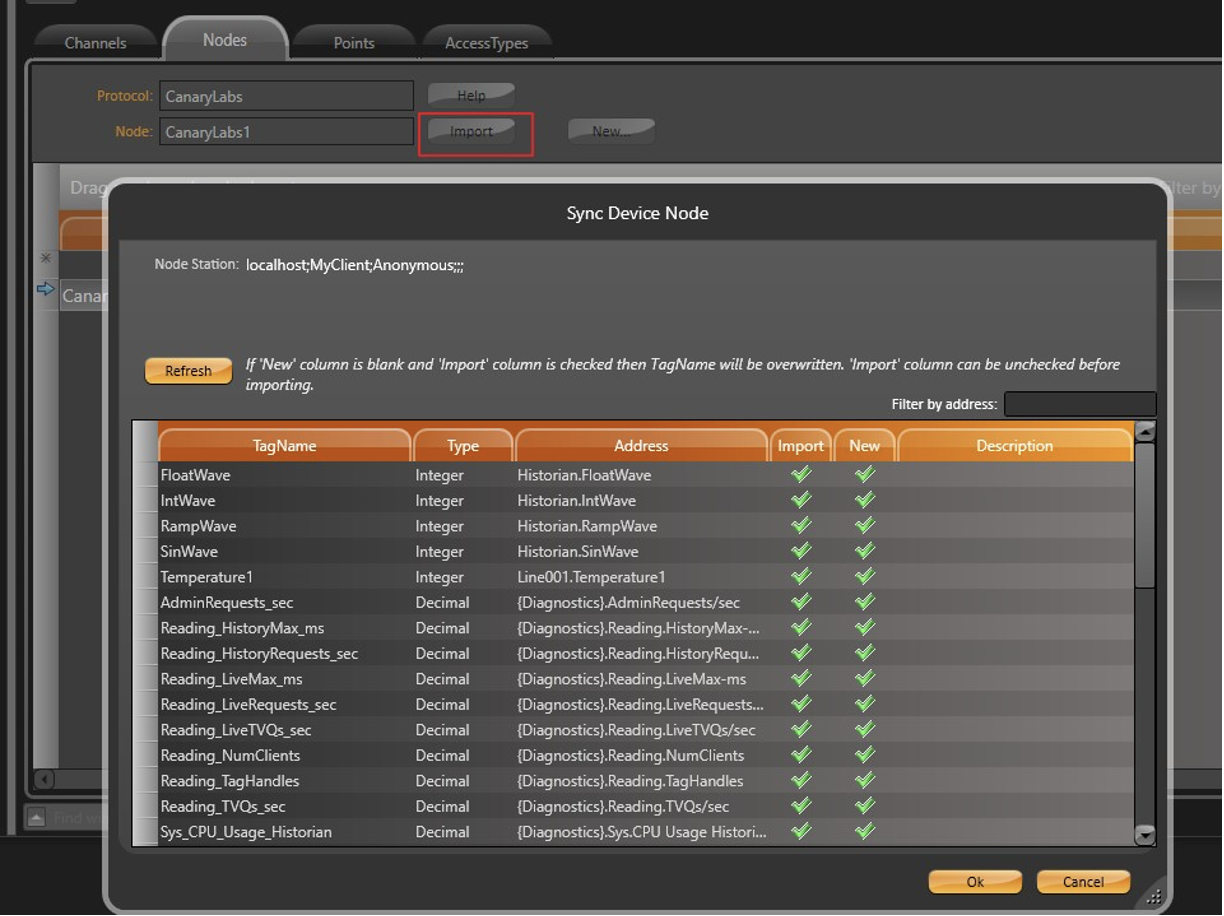Image resolution: width=1224 pixels, height=916 pixels.
Task: Open the Points tab
Action: click(x=354, y=43)
